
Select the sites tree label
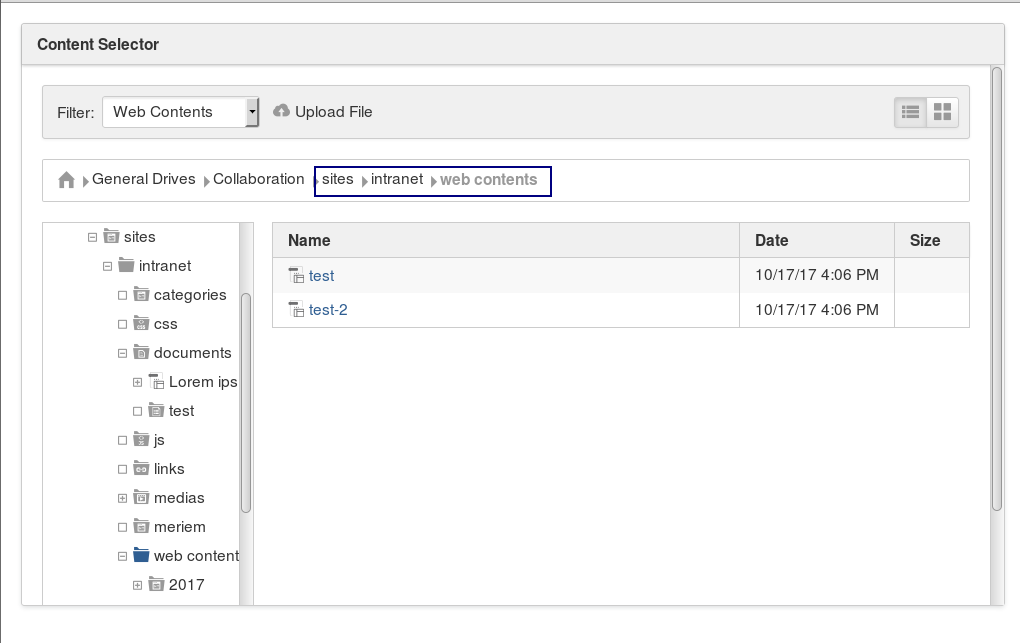coord(140,237)
